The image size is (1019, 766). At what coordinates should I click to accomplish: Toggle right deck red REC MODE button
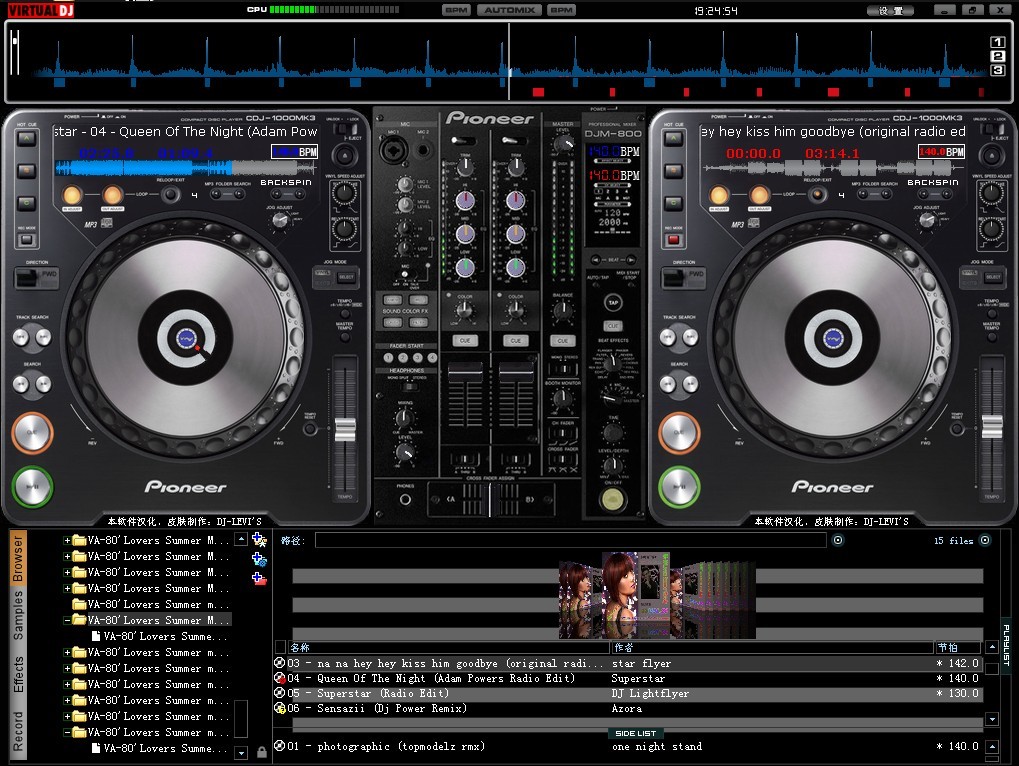(674, 239)
